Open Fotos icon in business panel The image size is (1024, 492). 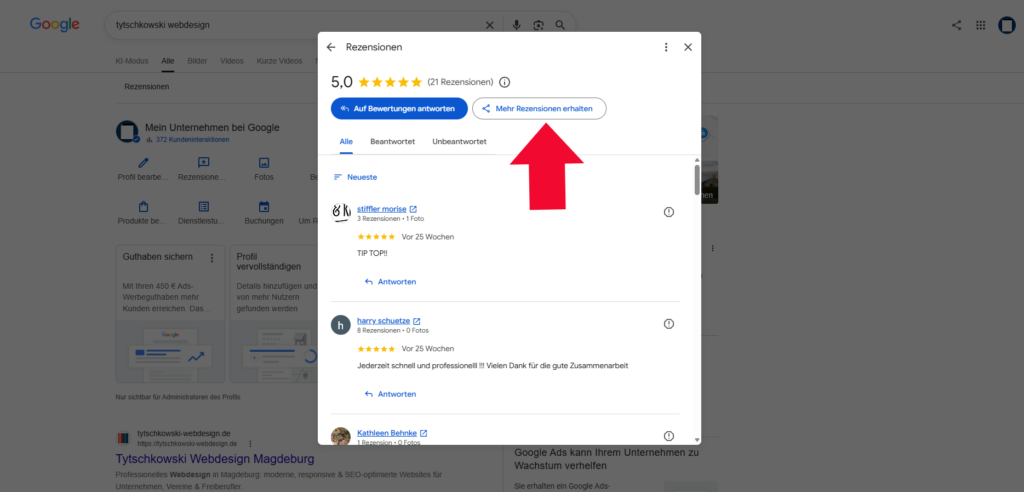264,163
